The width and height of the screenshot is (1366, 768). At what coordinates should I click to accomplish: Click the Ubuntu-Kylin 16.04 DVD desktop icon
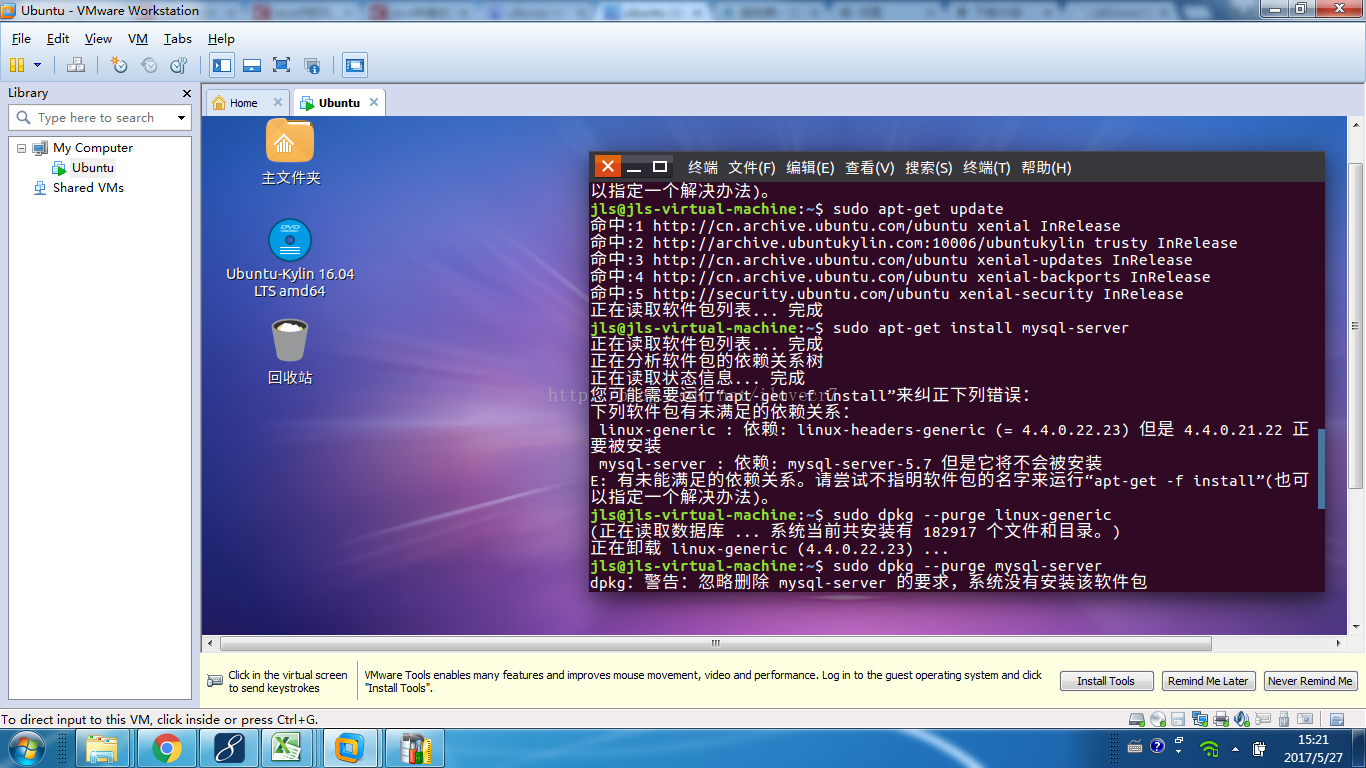(x=290, y=259)
